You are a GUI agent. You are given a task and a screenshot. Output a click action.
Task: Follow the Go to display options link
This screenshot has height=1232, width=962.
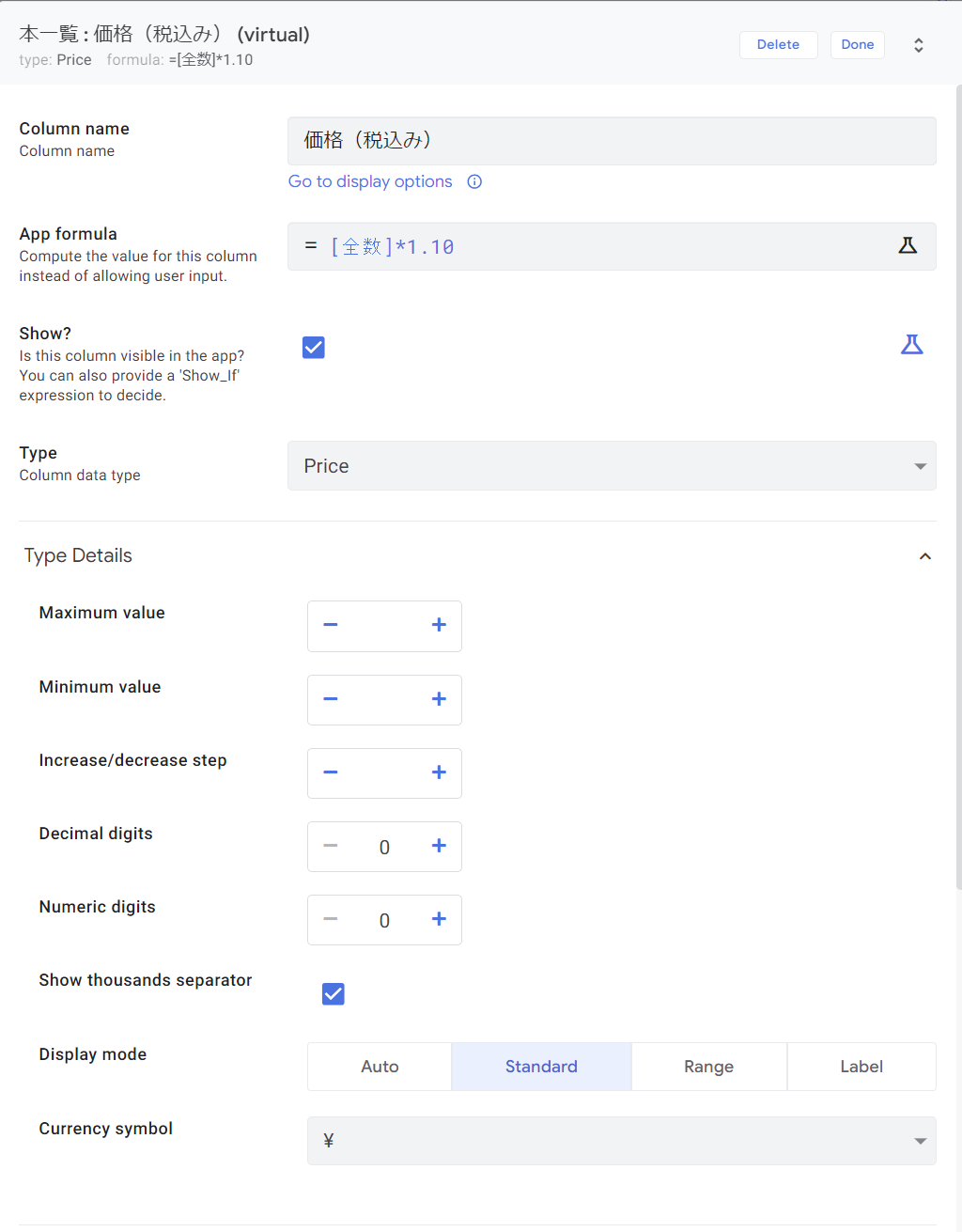point(370,182)
